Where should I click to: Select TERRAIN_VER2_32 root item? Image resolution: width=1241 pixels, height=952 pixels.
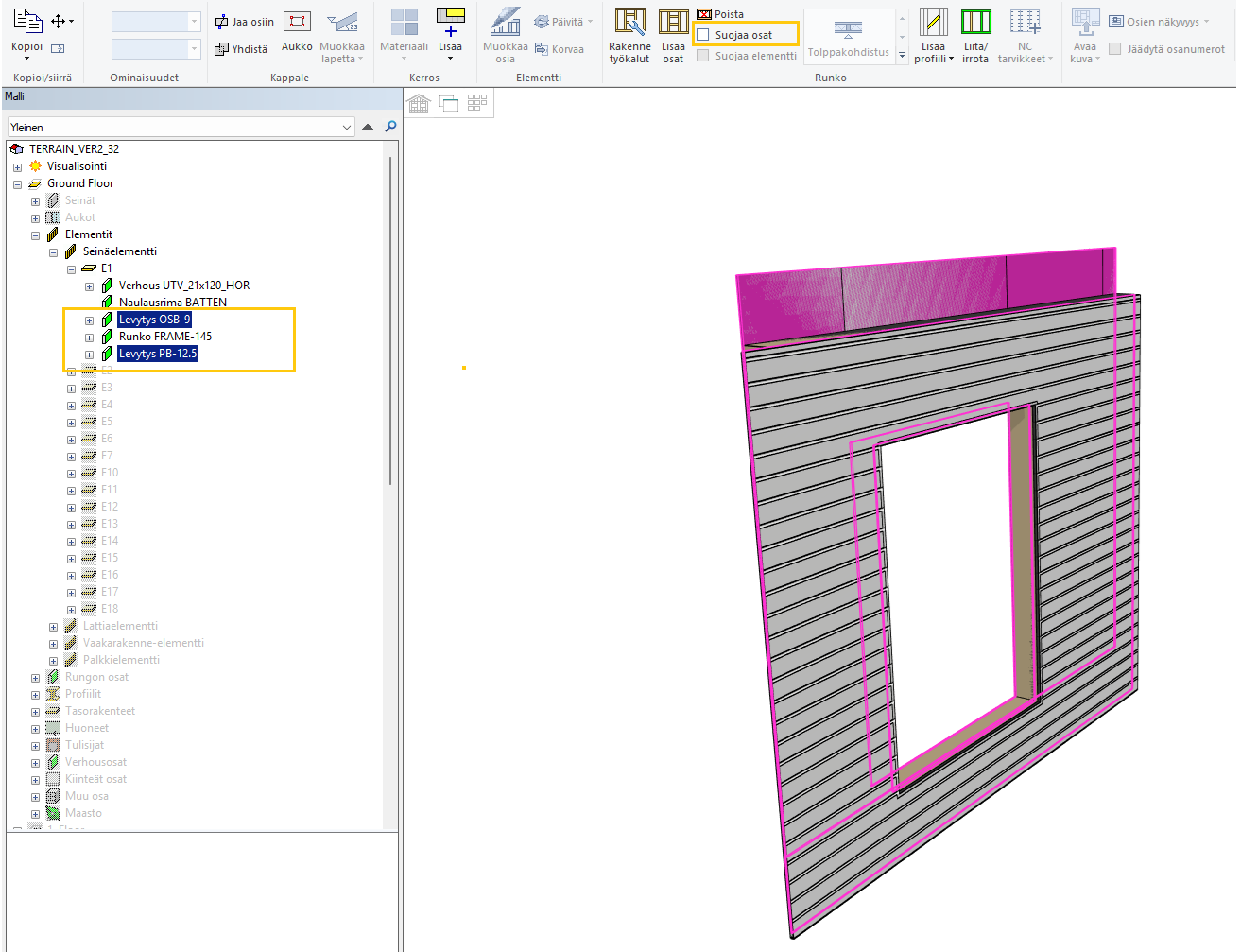click(x=74, y=149)
